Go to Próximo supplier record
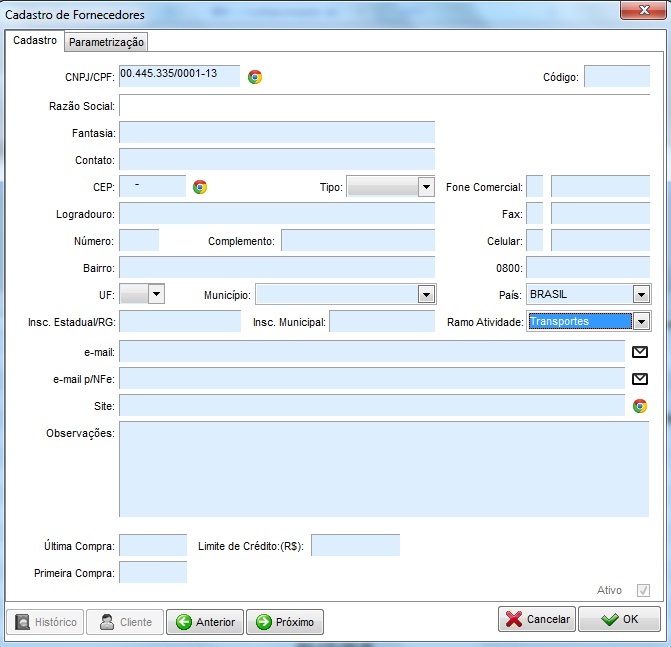The width and height of the screenshot is (671, 647). [285, 622]
